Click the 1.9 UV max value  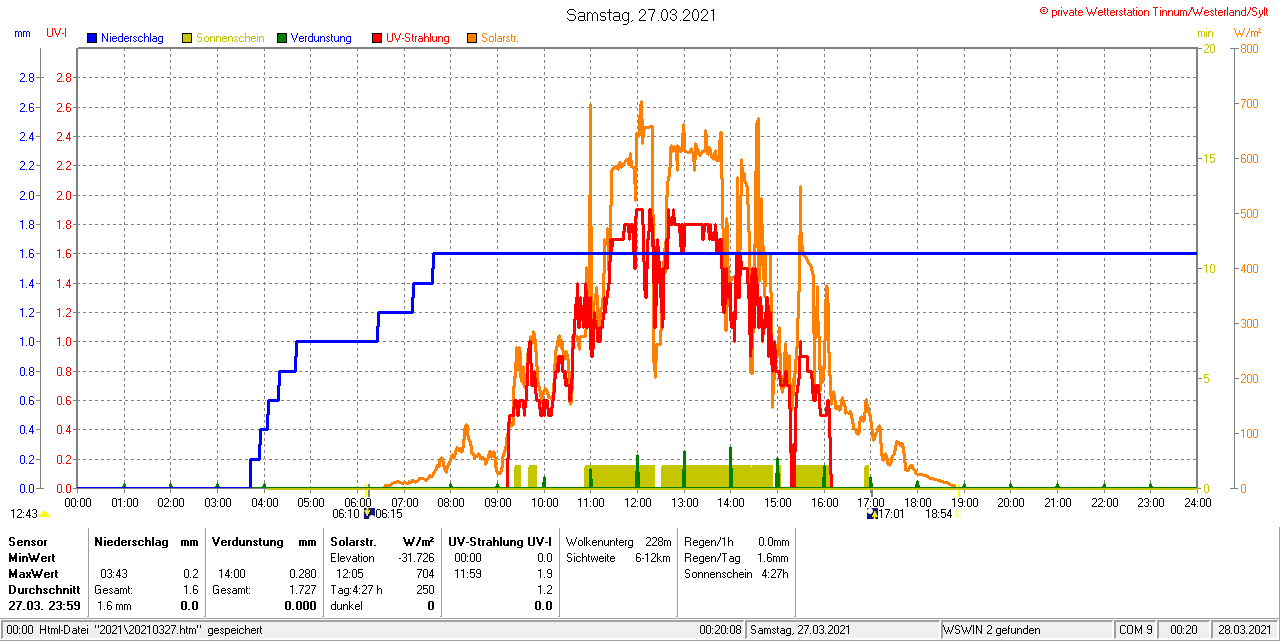point(544,573)
